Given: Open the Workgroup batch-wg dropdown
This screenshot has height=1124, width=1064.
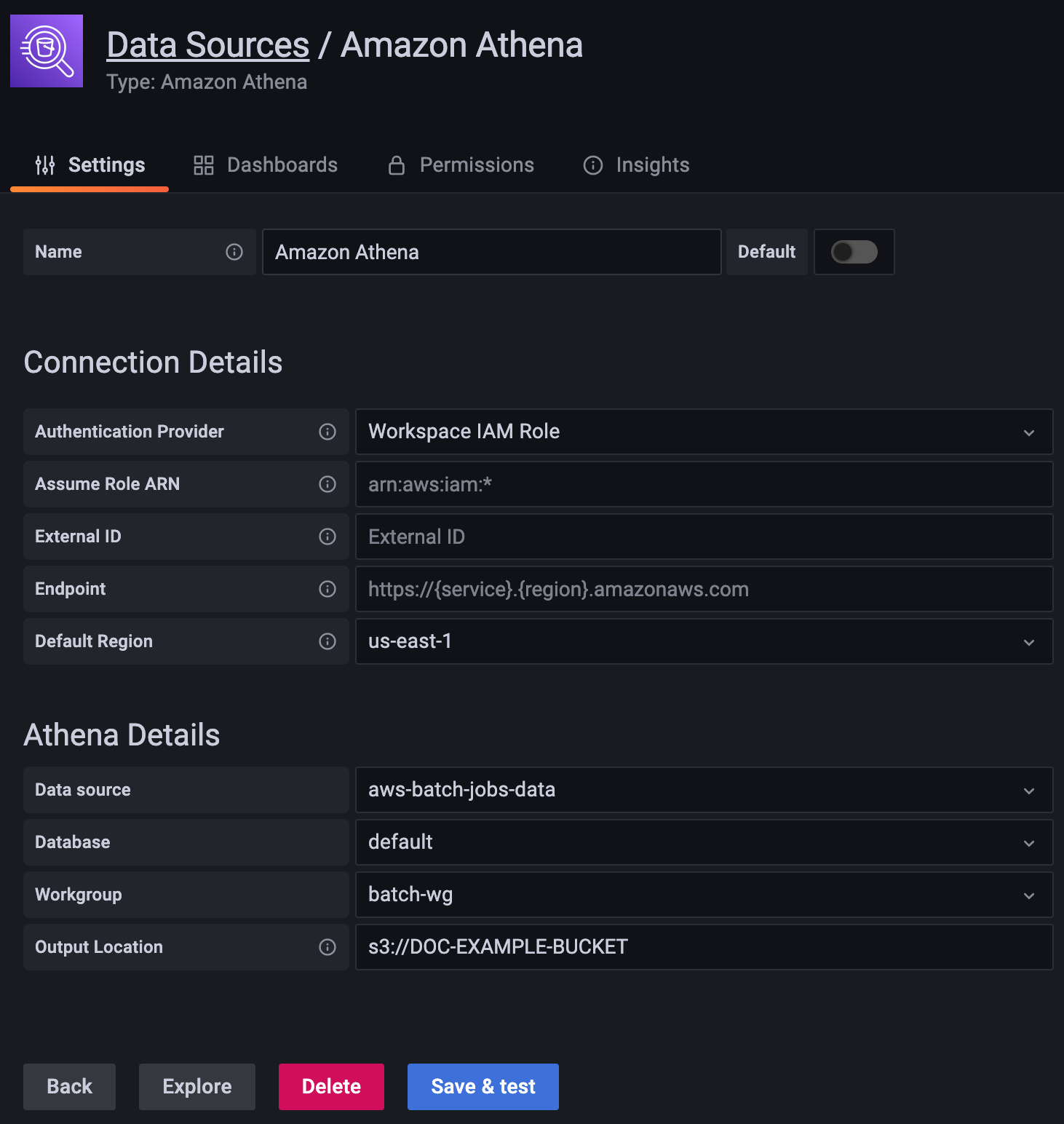Looking at the screenshot, I should pyautogui.click(x=704, y=895).
